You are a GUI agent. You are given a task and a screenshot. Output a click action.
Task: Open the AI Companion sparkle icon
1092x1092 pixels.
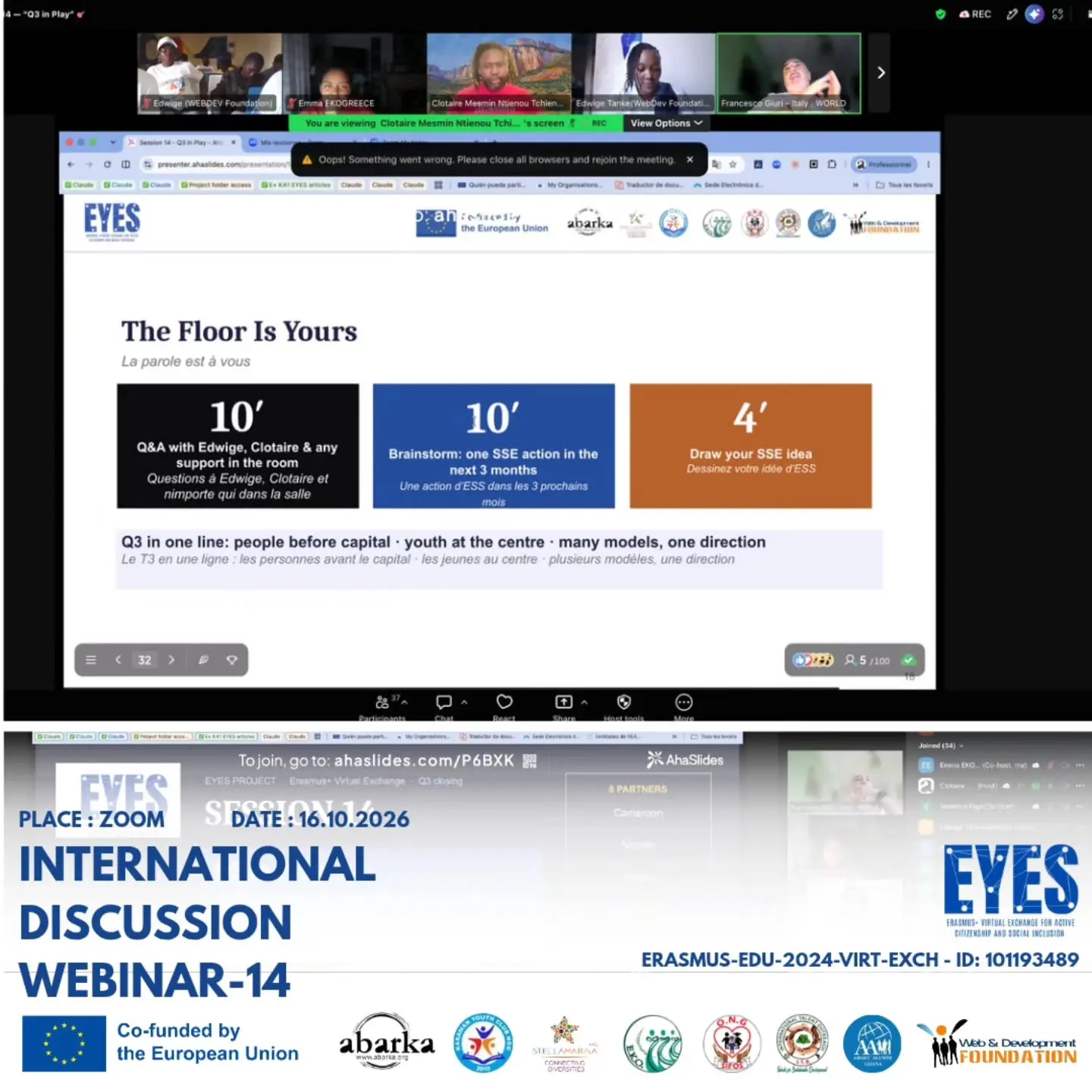pos(1034,14)
